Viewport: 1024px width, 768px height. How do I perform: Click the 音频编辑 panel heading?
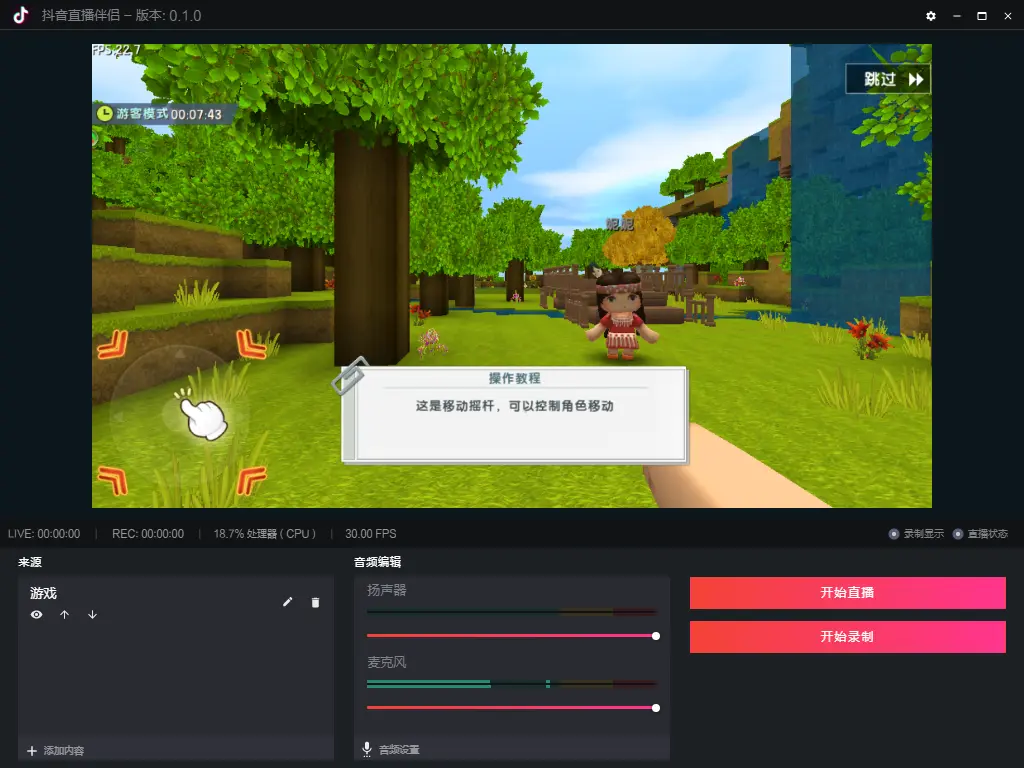pyautogui.click(x=377, y=562)
